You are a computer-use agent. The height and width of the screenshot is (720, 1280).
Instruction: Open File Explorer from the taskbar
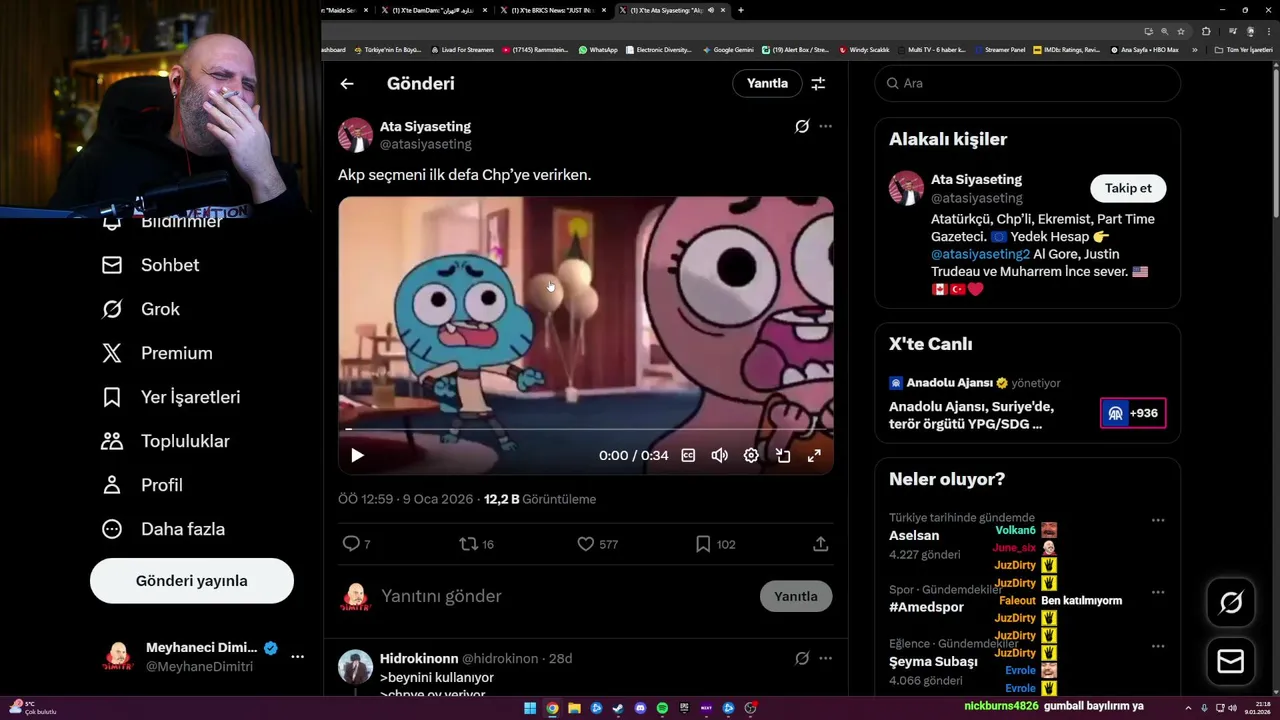tap(574, 708)
